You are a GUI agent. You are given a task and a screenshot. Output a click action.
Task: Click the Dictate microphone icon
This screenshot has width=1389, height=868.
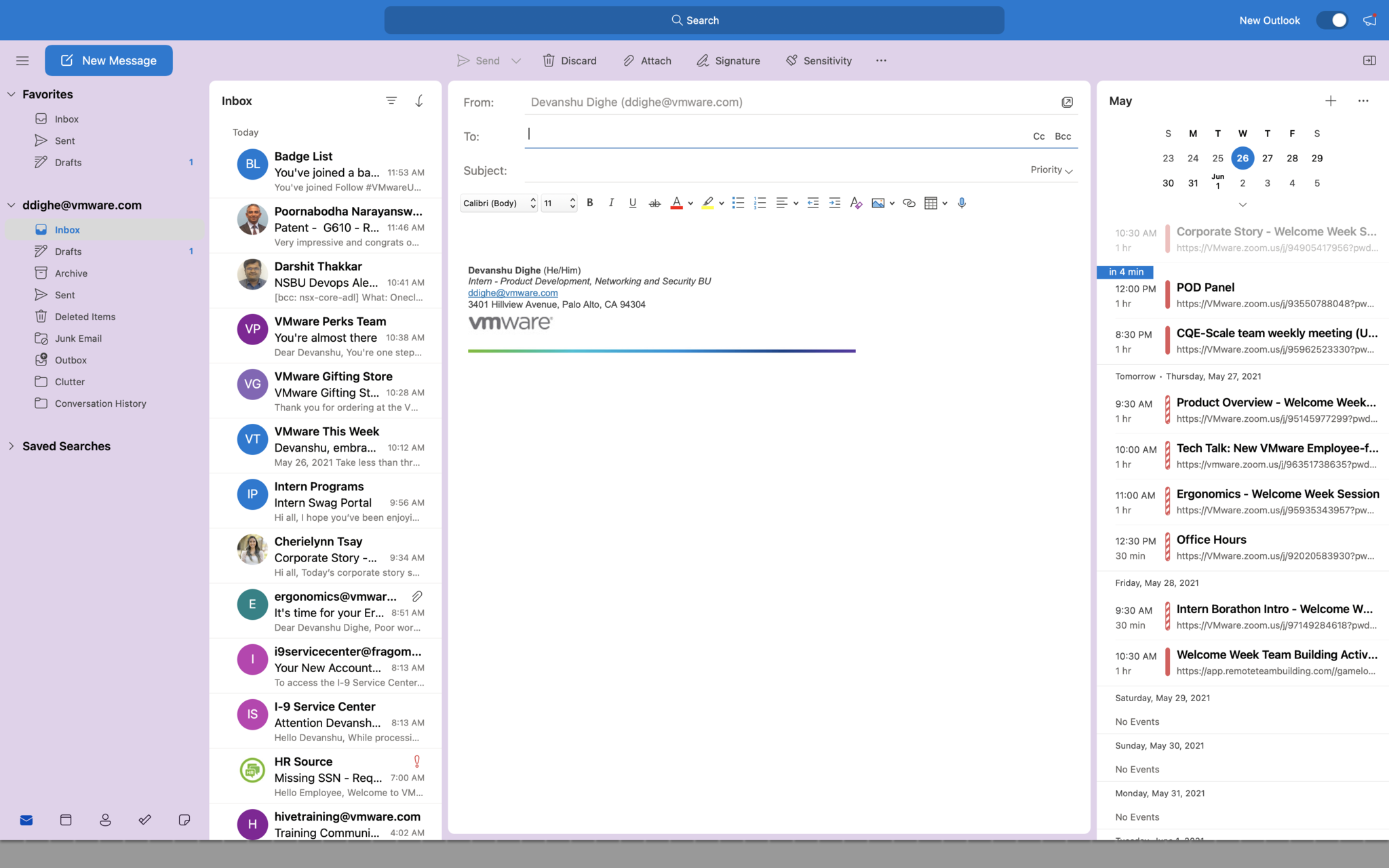(x=962, y=203)
